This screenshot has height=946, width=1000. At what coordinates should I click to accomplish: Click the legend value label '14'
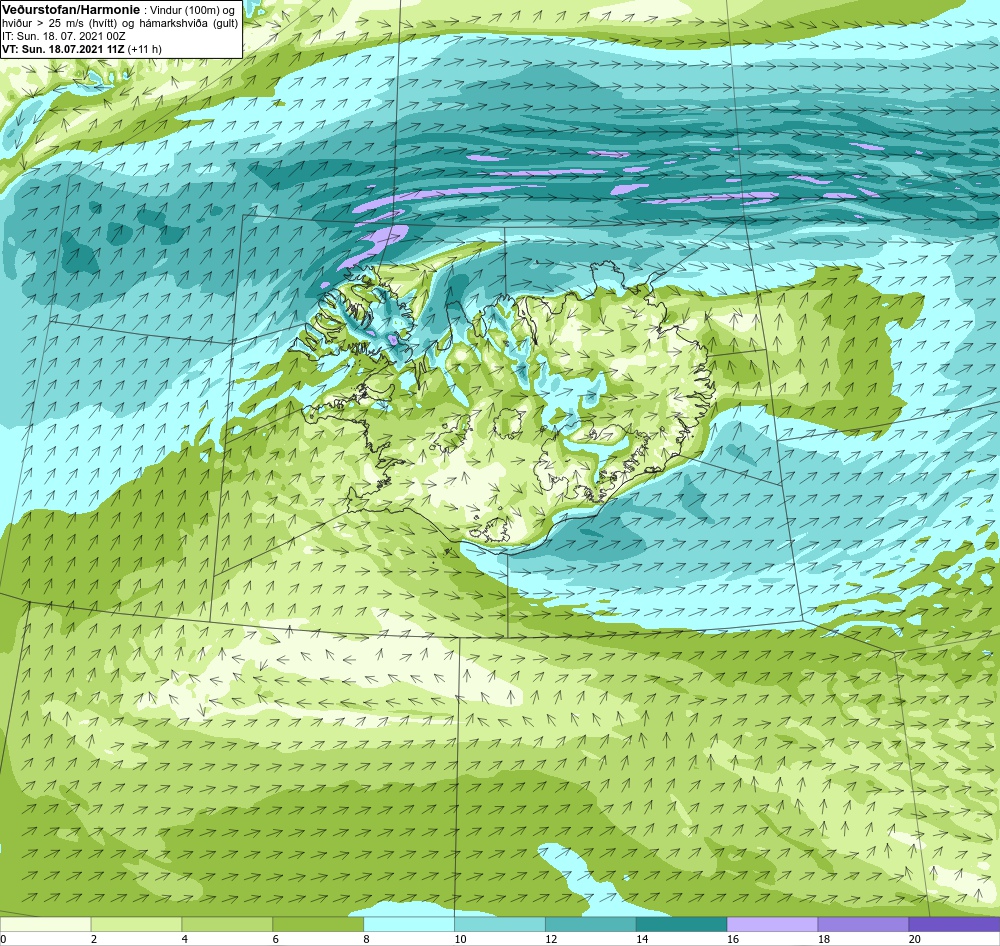642,939
